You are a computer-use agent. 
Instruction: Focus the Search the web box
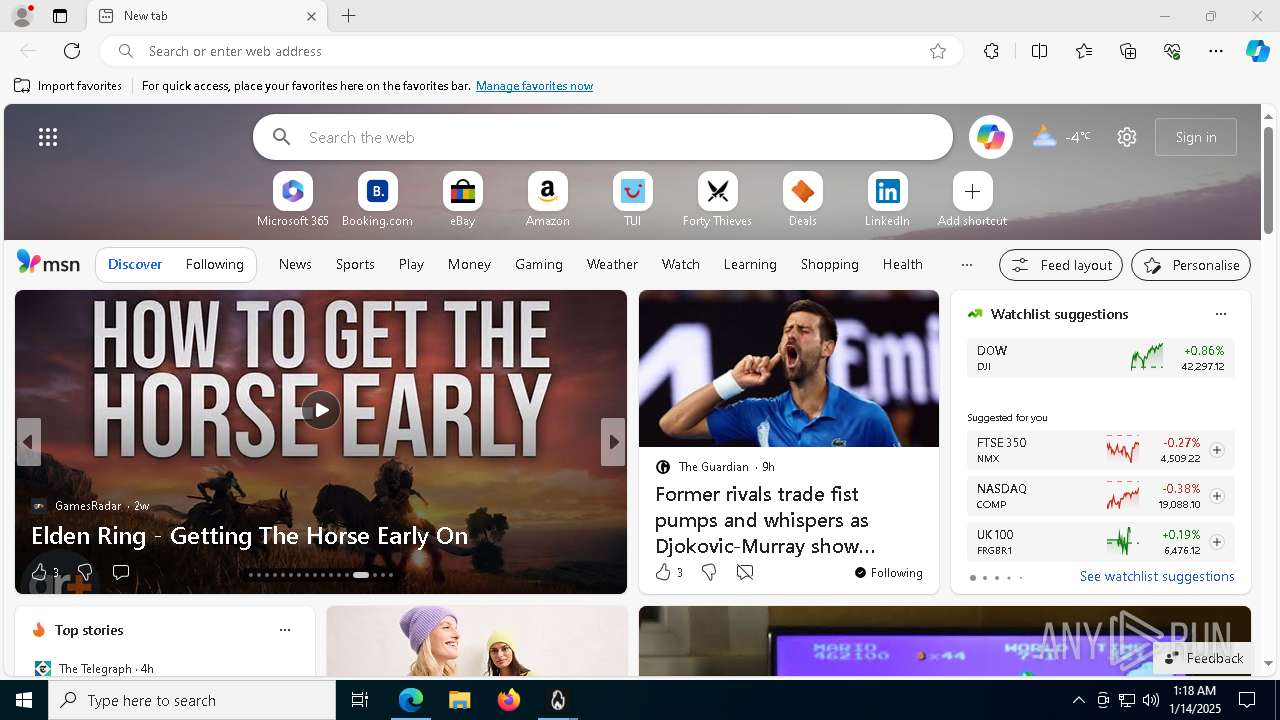pos(603,137)
